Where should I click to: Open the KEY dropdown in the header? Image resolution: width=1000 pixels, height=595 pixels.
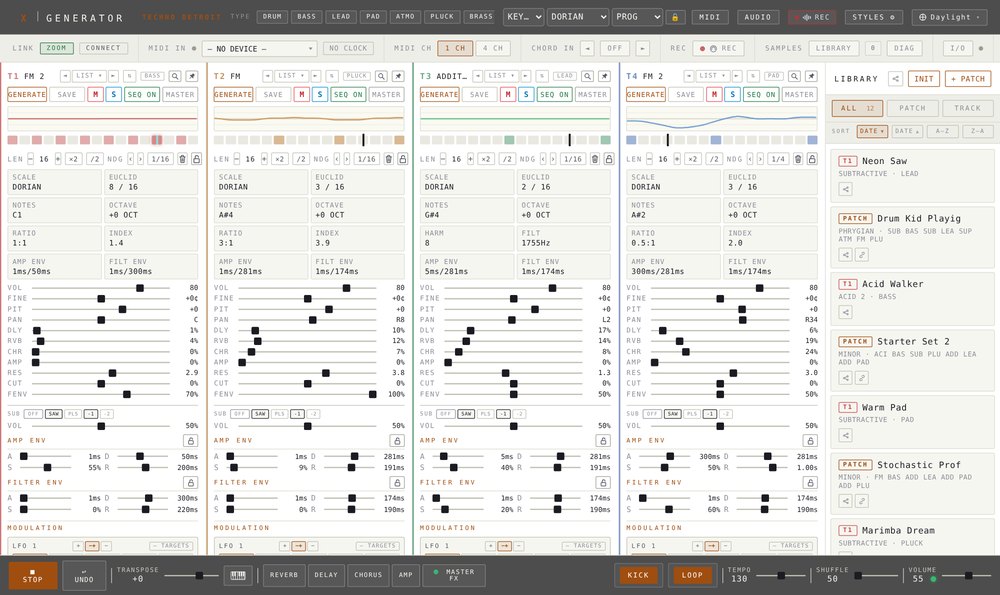(x=524, y=17)
